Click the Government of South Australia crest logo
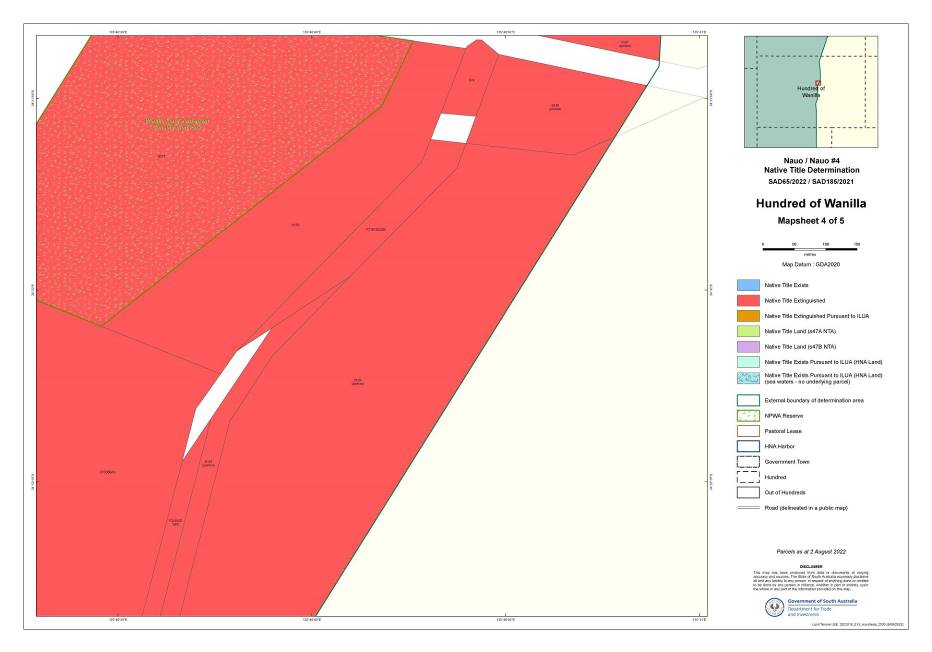The height and width of the screenshot is (652, 932). (x=774, y=607)
